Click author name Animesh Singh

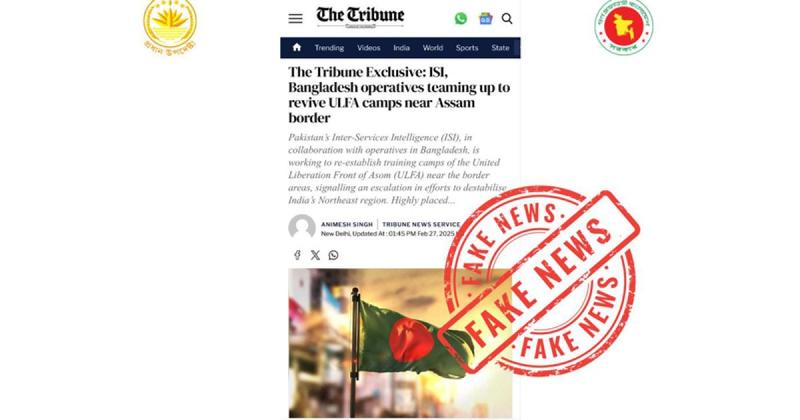(347, 225)
